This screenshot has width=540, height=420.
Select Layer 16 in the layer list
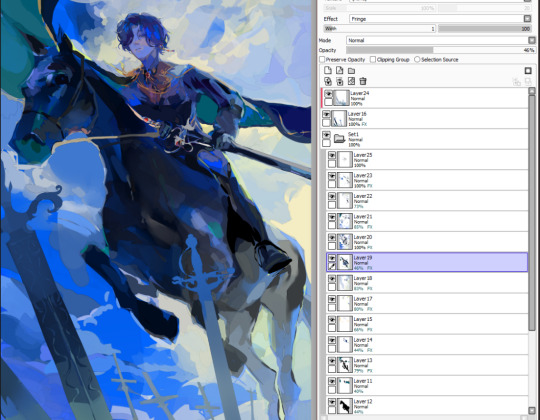tap(425, 118)
